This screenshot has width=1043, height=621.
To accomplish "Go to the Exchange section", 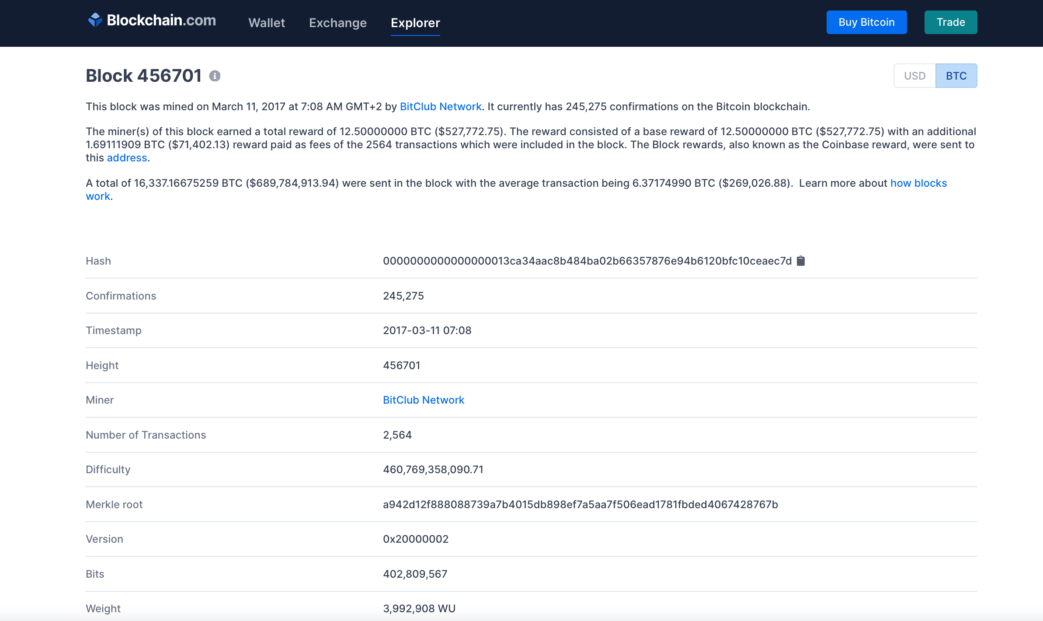I will (x=337, y=23).
